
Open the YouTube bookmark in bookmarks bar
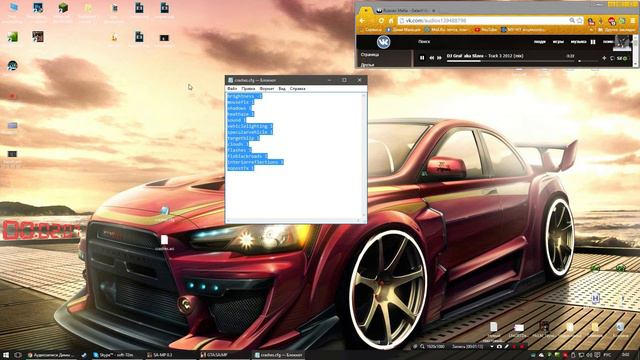(x=486, y=30)
